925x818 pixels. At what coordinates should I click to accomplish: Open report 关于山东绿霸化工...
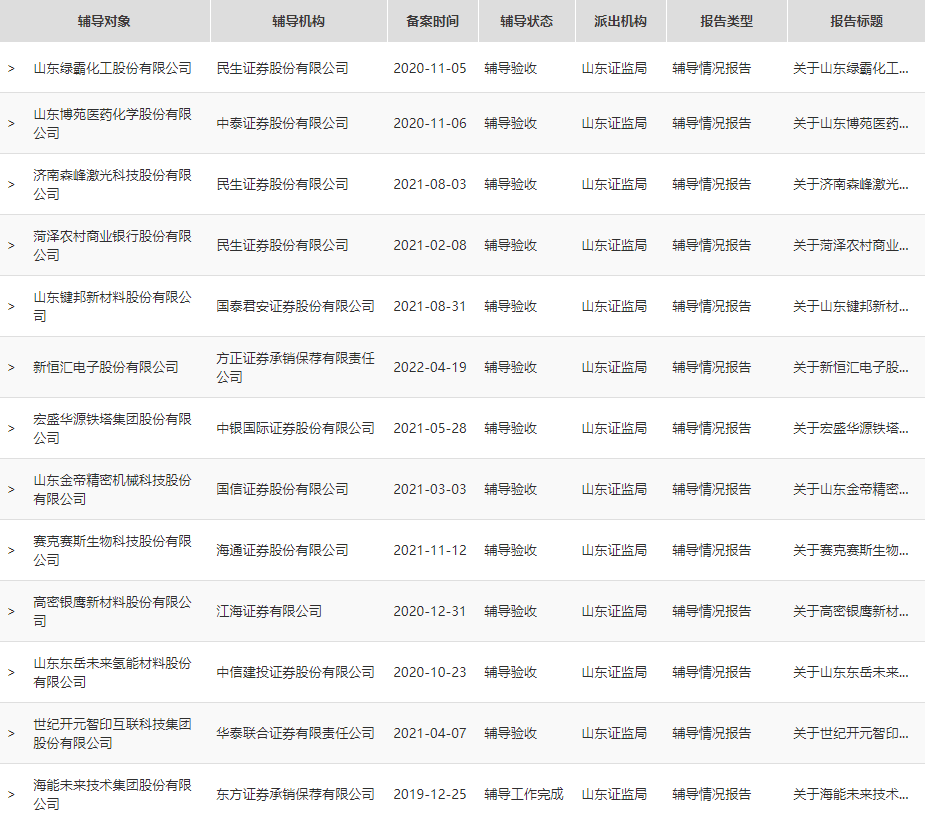[x=851, y=68]
